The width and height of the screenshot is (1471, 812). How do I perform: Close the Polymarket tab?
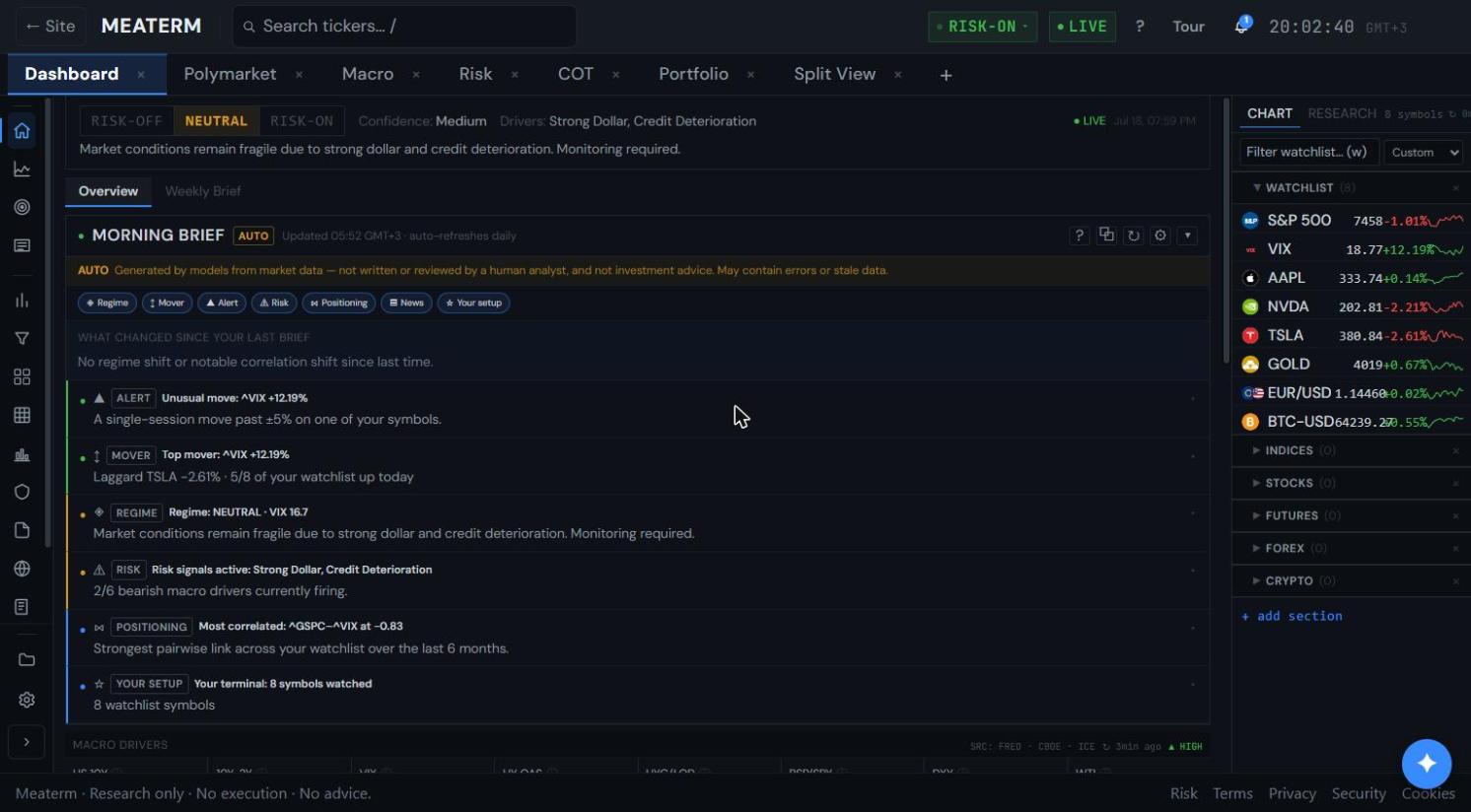tap(299, 75)
